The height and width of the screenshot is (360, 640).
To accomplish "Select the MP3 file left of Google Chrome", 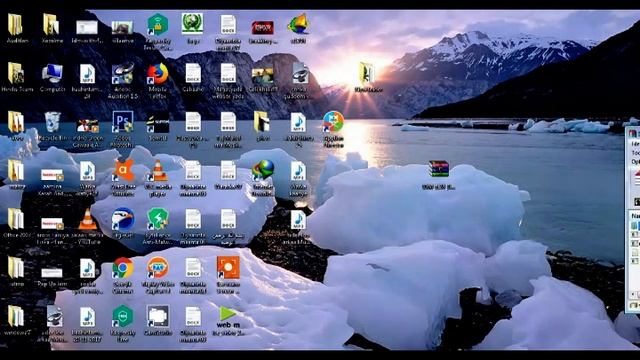I will (x=87, y=268).
